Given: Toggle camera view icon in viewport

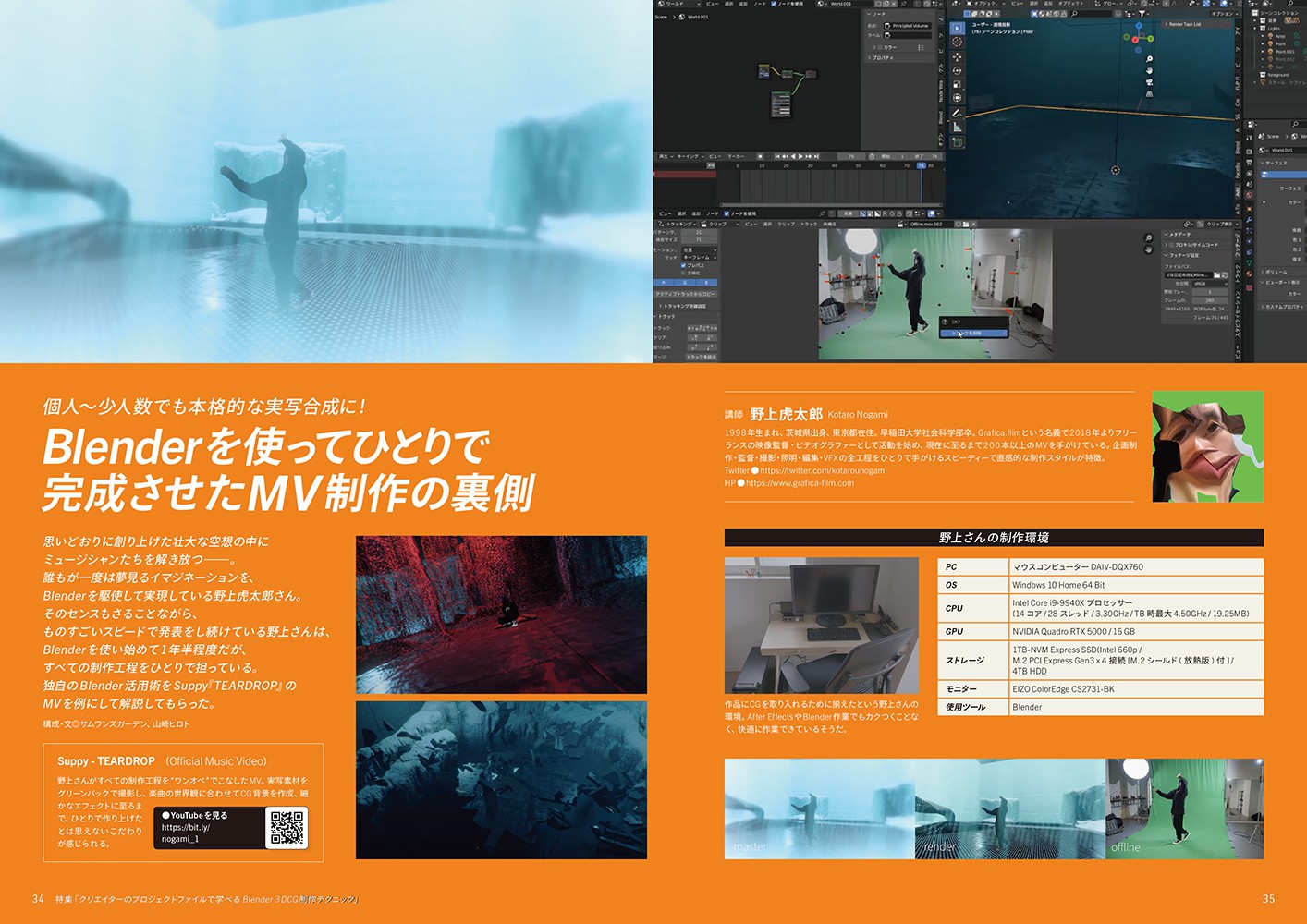Looking at the screenshot, I should 1149,82.
